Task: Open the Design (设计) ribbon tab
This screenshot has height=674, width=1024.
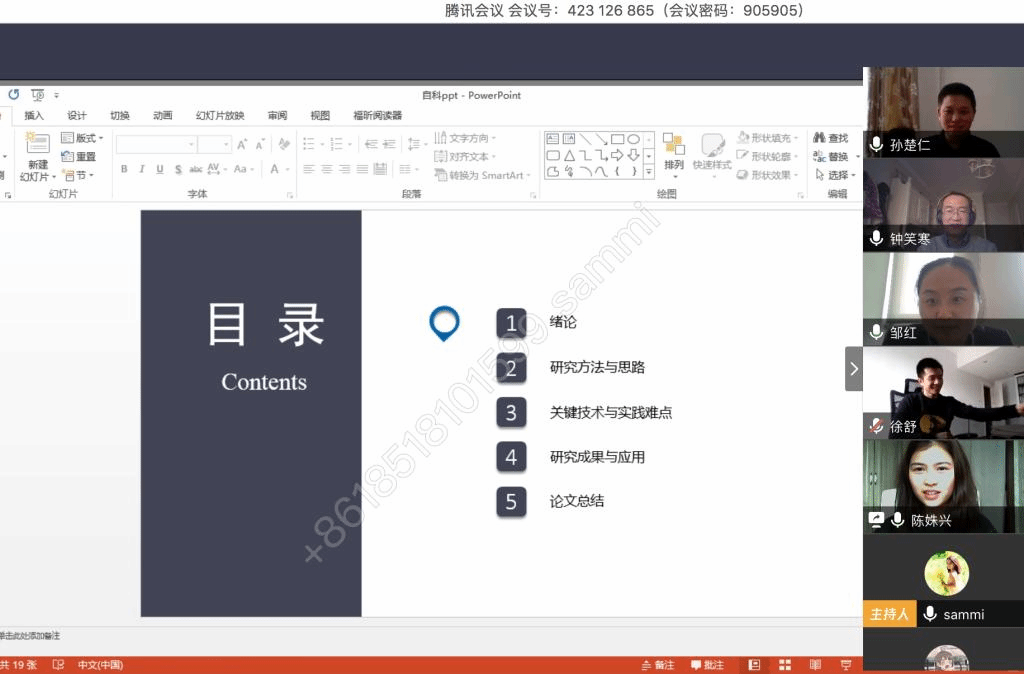Action: (77, 115)
